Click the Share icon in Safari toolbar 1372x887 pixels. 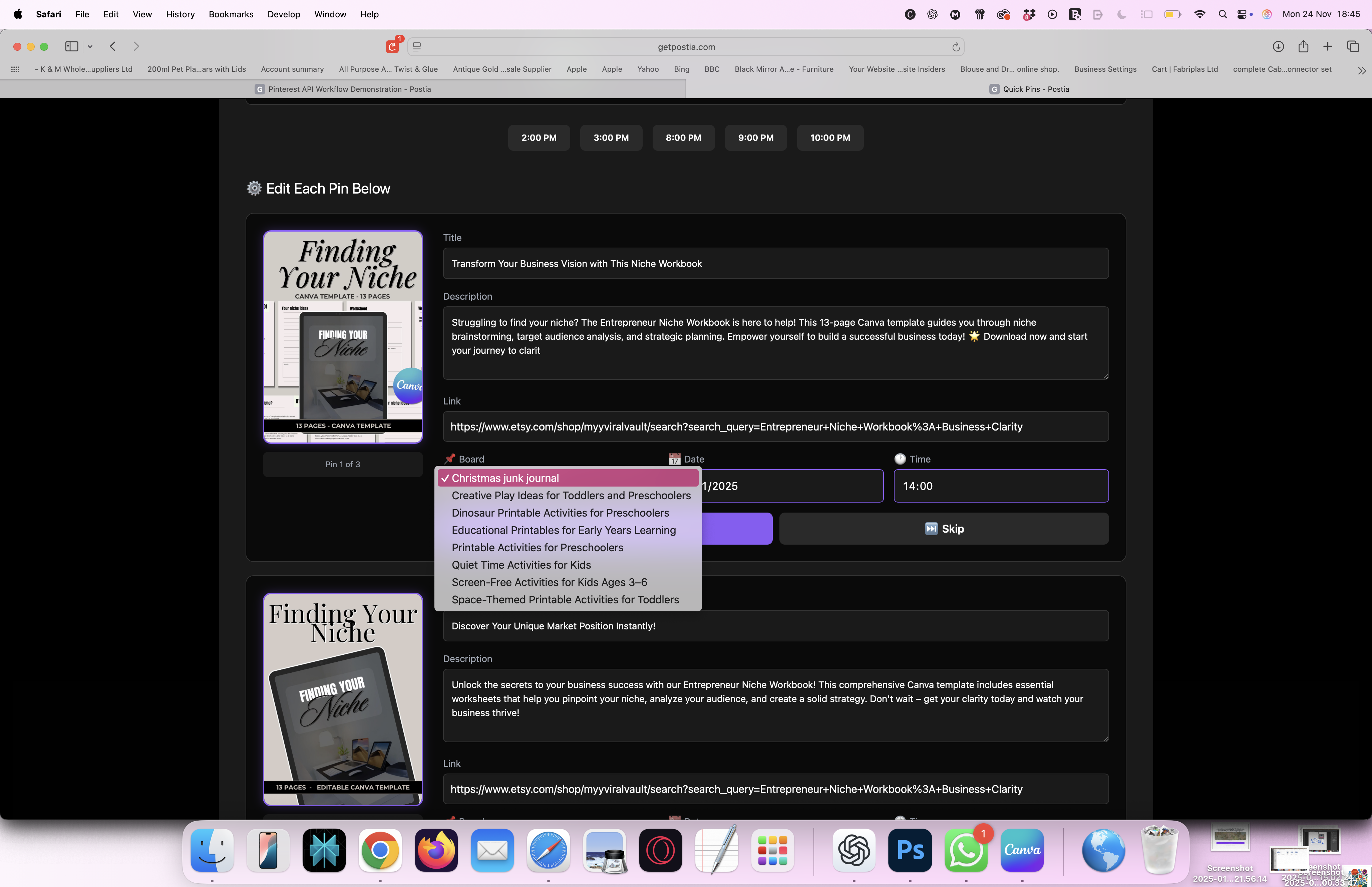(1304, 47)
